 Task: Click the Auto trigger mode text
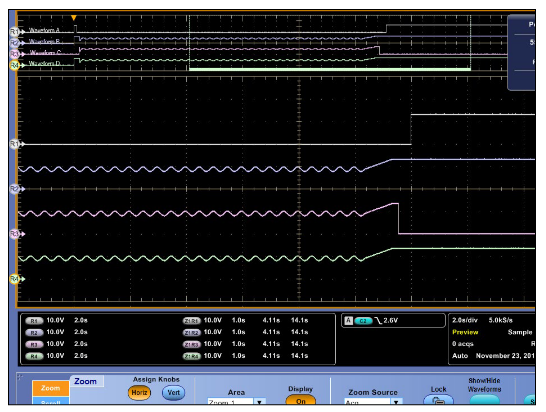pos(460,356)
